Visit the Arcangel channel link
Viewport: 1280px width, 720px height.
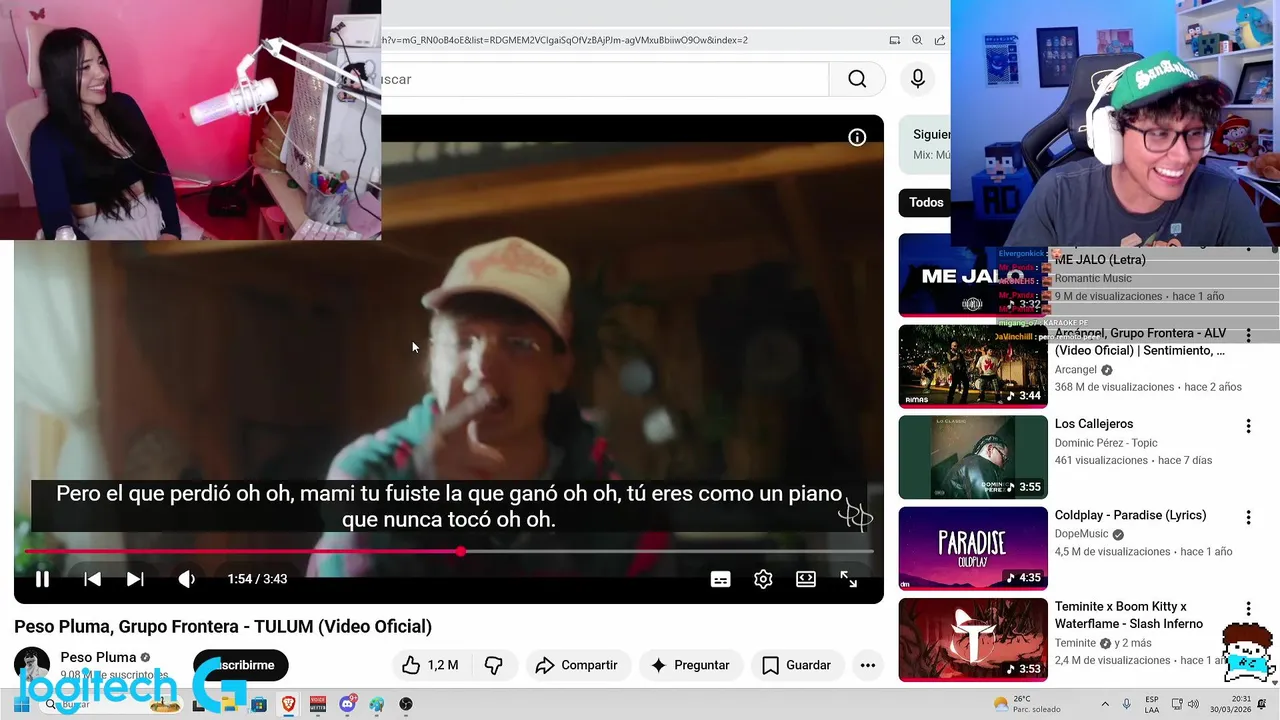point(1076,370)
